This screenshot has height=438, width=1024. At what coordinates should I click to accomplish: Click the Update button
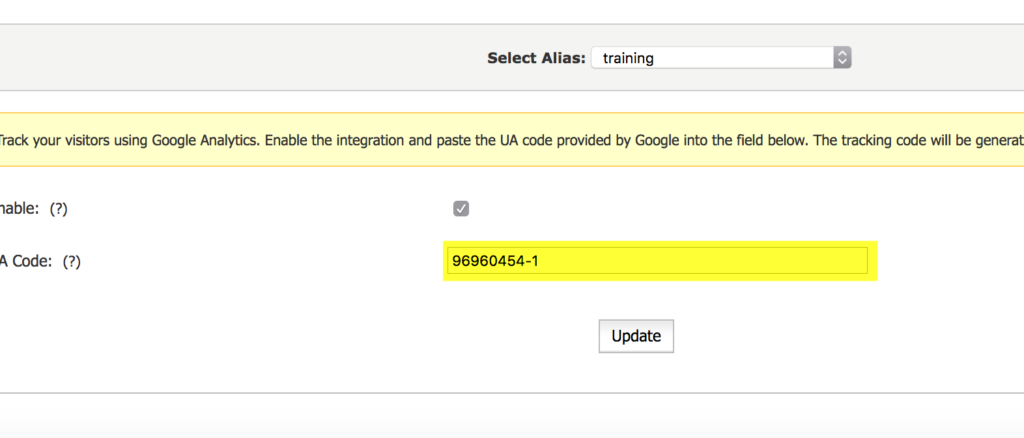pyautogui.click(x=636, y=336)
